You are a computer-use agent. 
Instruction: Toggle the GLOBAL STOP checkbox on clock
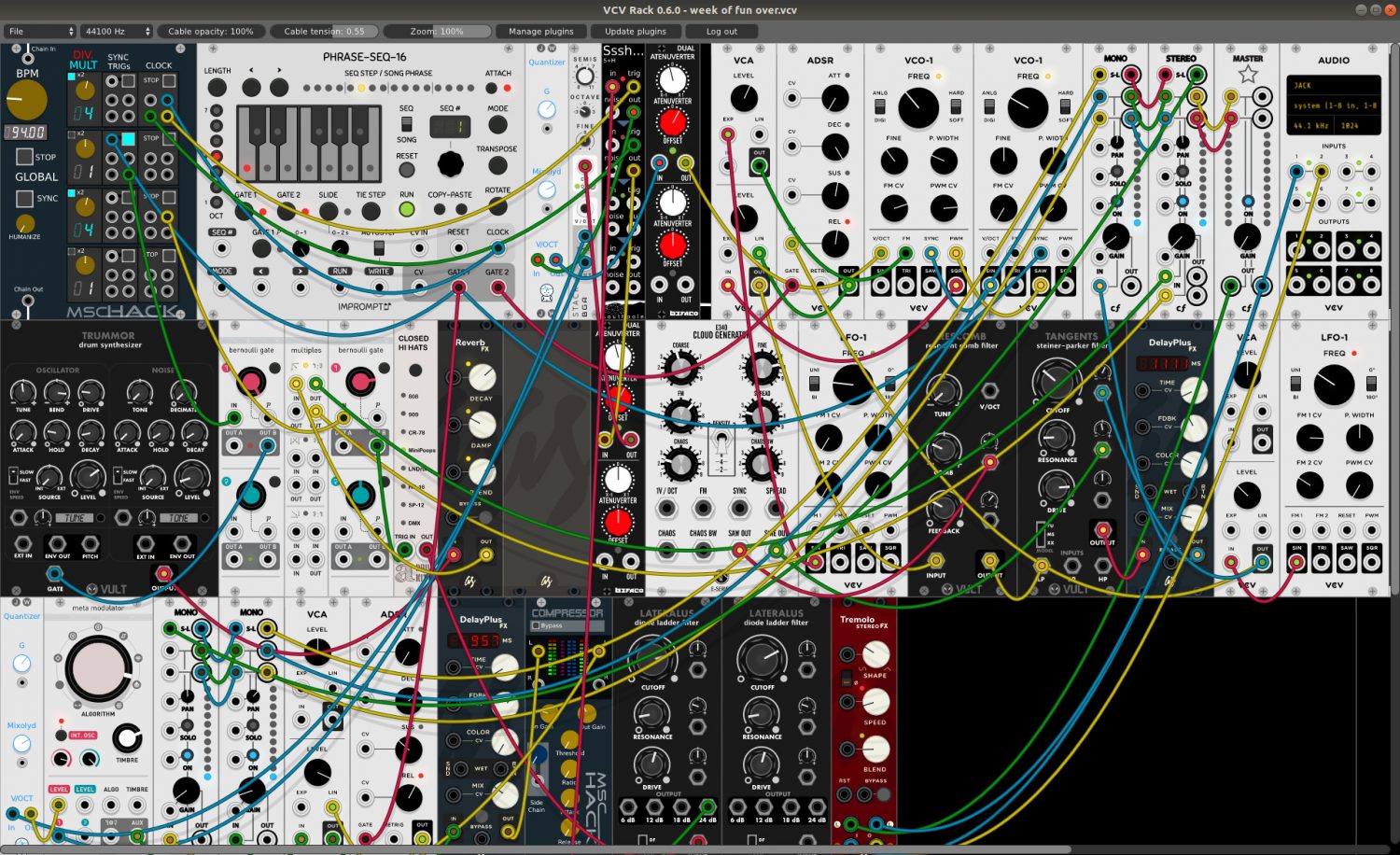25,156
